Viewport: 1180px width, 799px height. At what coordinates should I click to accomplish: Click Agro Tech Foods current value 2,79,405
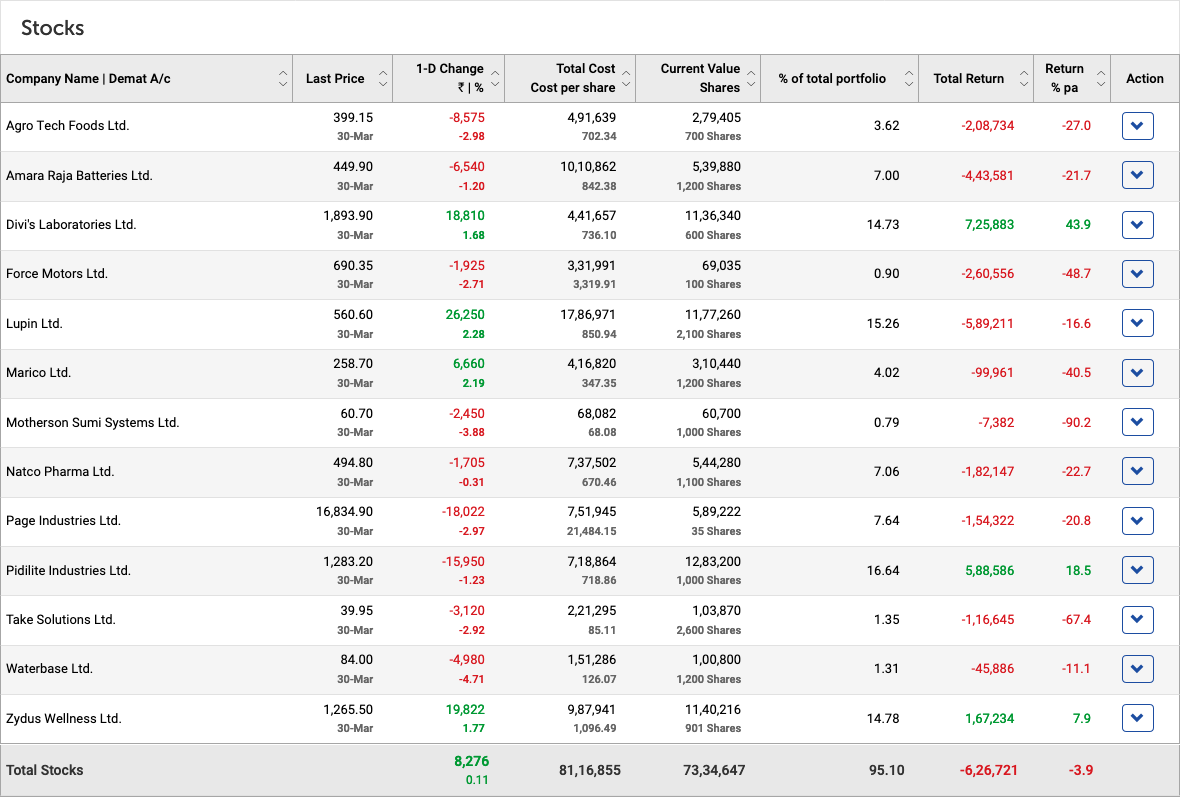point(716,117)
